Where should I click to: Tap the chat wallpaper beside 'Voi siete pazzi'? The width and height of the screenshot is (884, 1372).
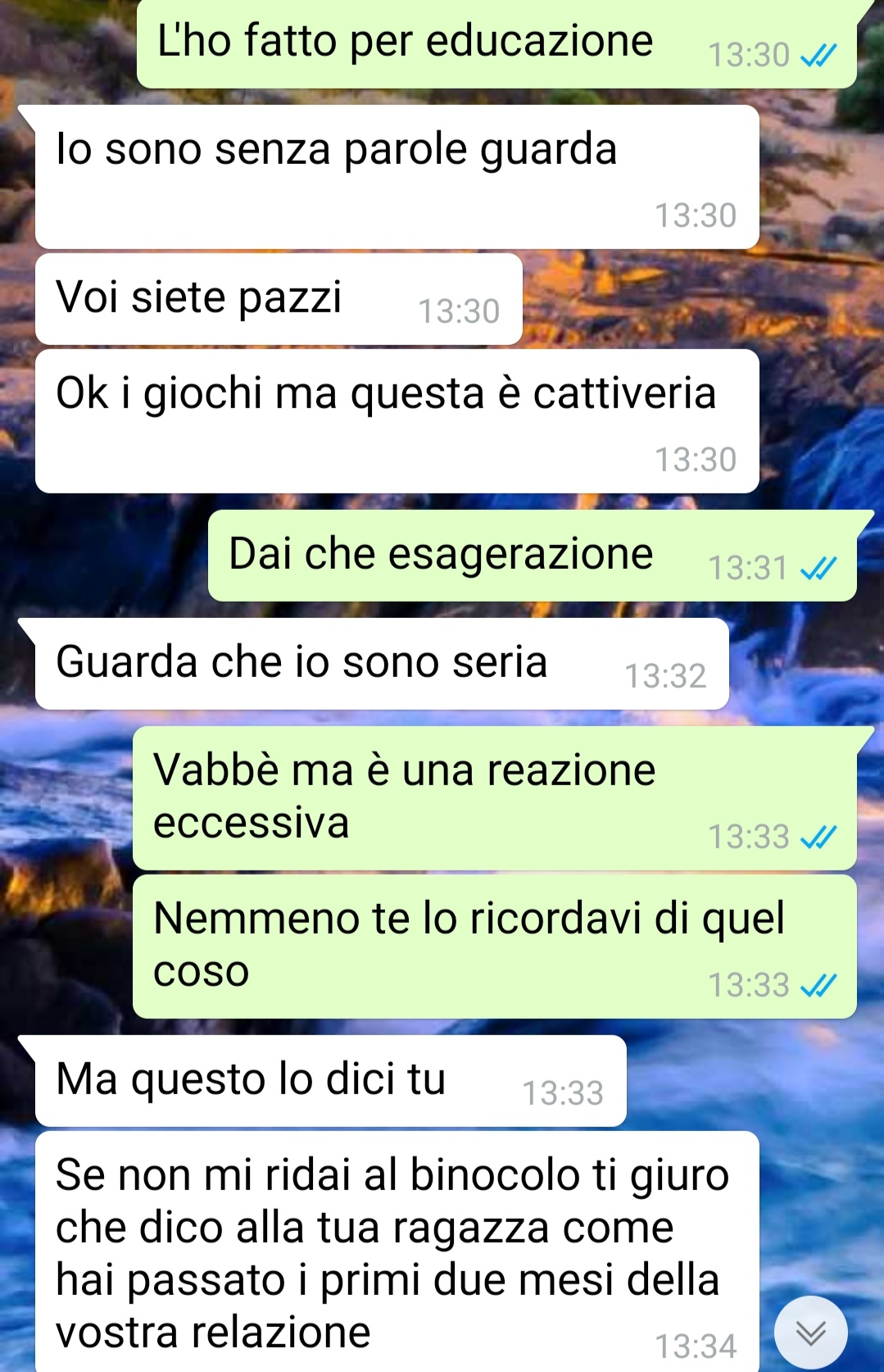[x=700, y=299]
